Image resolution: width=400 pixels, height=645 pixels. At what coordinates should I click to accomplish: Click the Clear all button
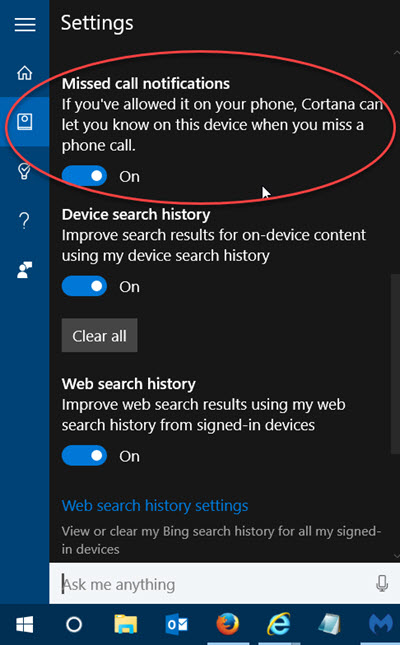[100, 336]
